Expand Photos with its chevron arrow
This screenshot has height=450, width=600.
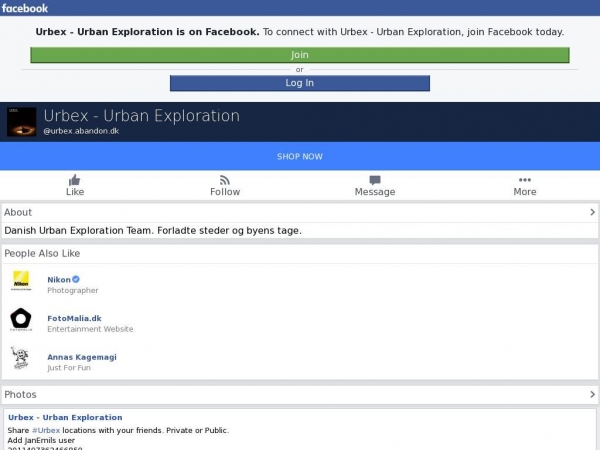point(592,394)
